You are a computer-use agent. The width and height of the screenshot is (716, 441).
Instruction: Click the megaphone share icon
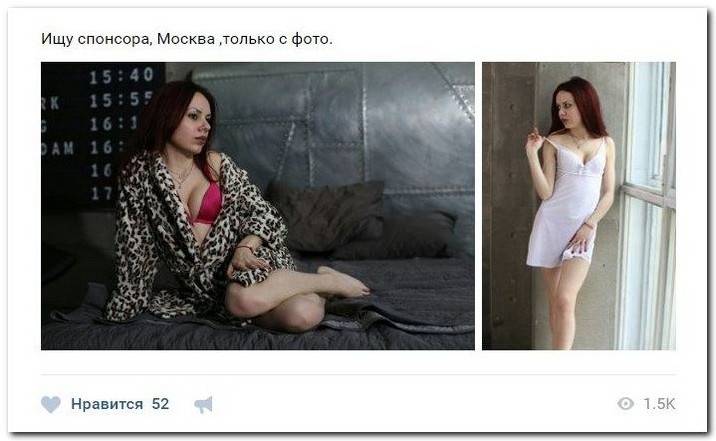[203, 404]
